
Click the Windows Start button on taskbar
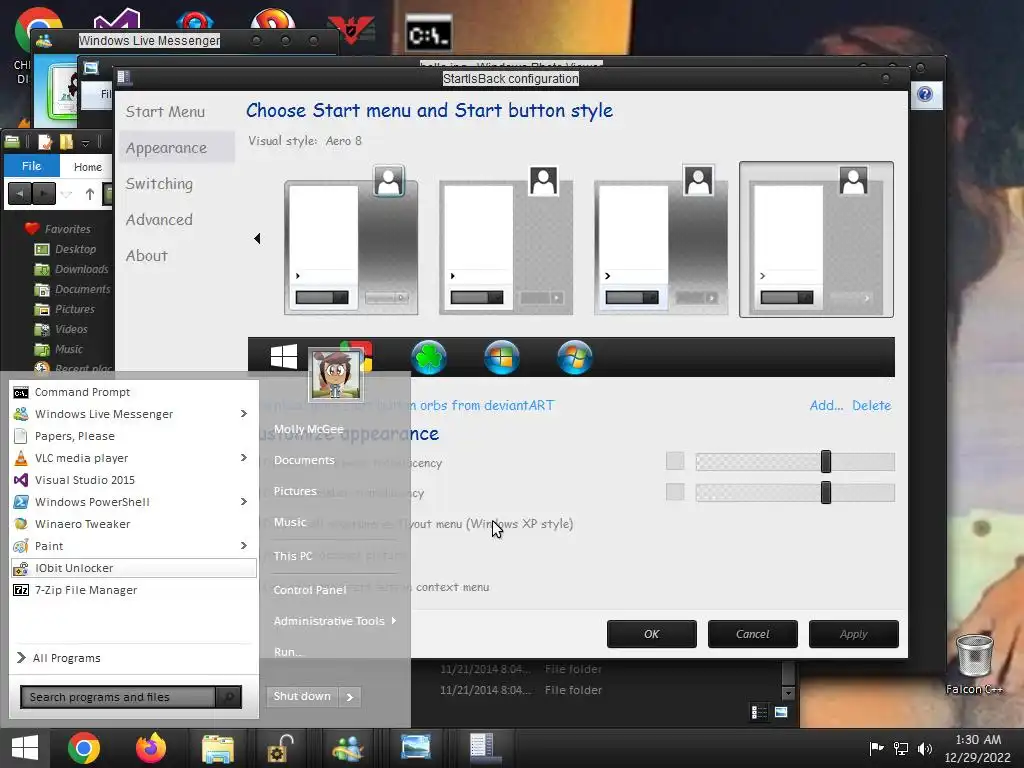[25, 748]
